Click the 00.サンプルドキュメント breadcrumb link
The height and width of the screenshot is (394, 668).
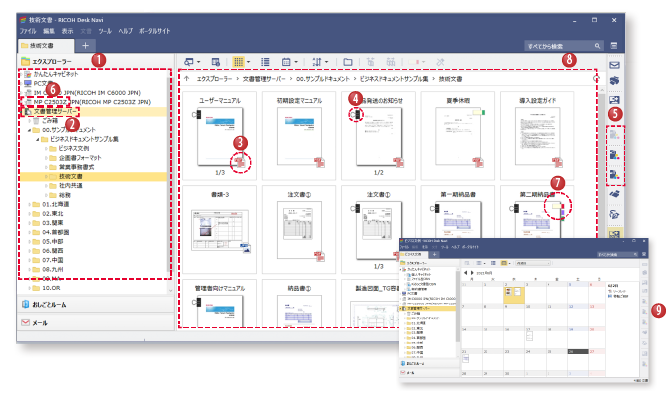coord(323,79)
